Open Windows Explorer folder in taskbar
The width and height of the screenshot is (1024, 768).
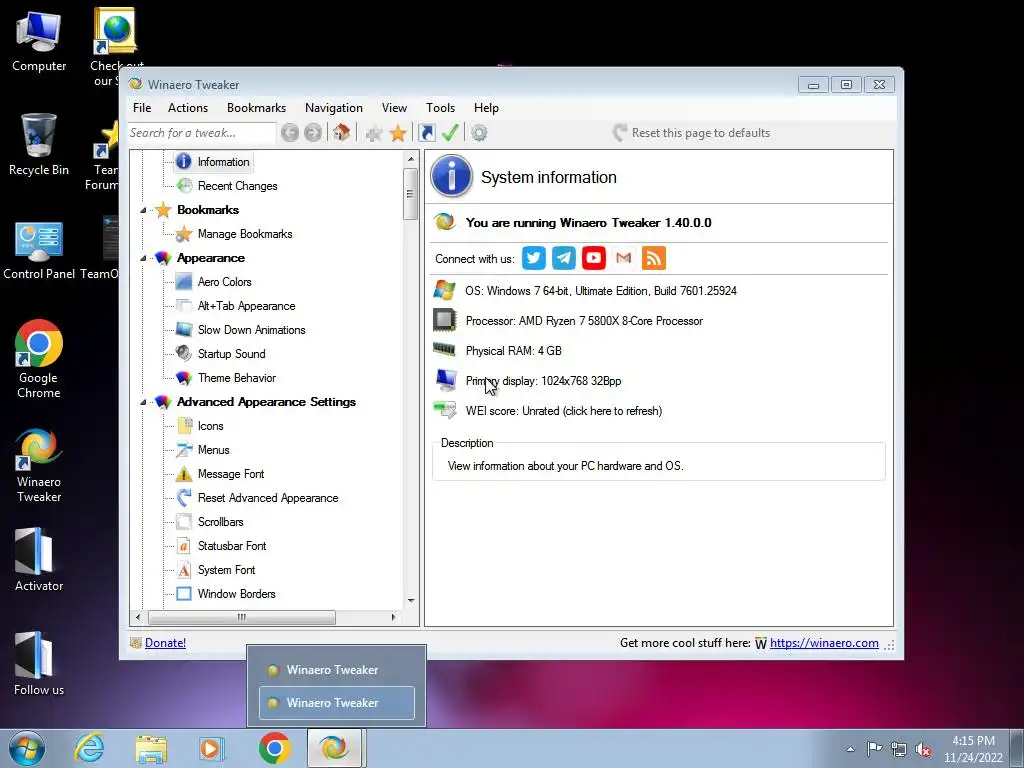click(x=151, y=748)
